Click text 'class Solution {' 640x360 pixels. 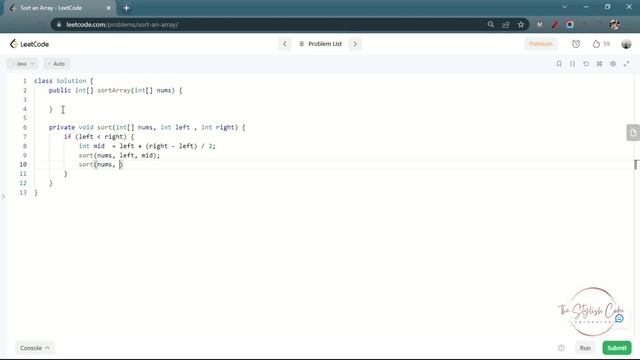(x=64, y=81)
